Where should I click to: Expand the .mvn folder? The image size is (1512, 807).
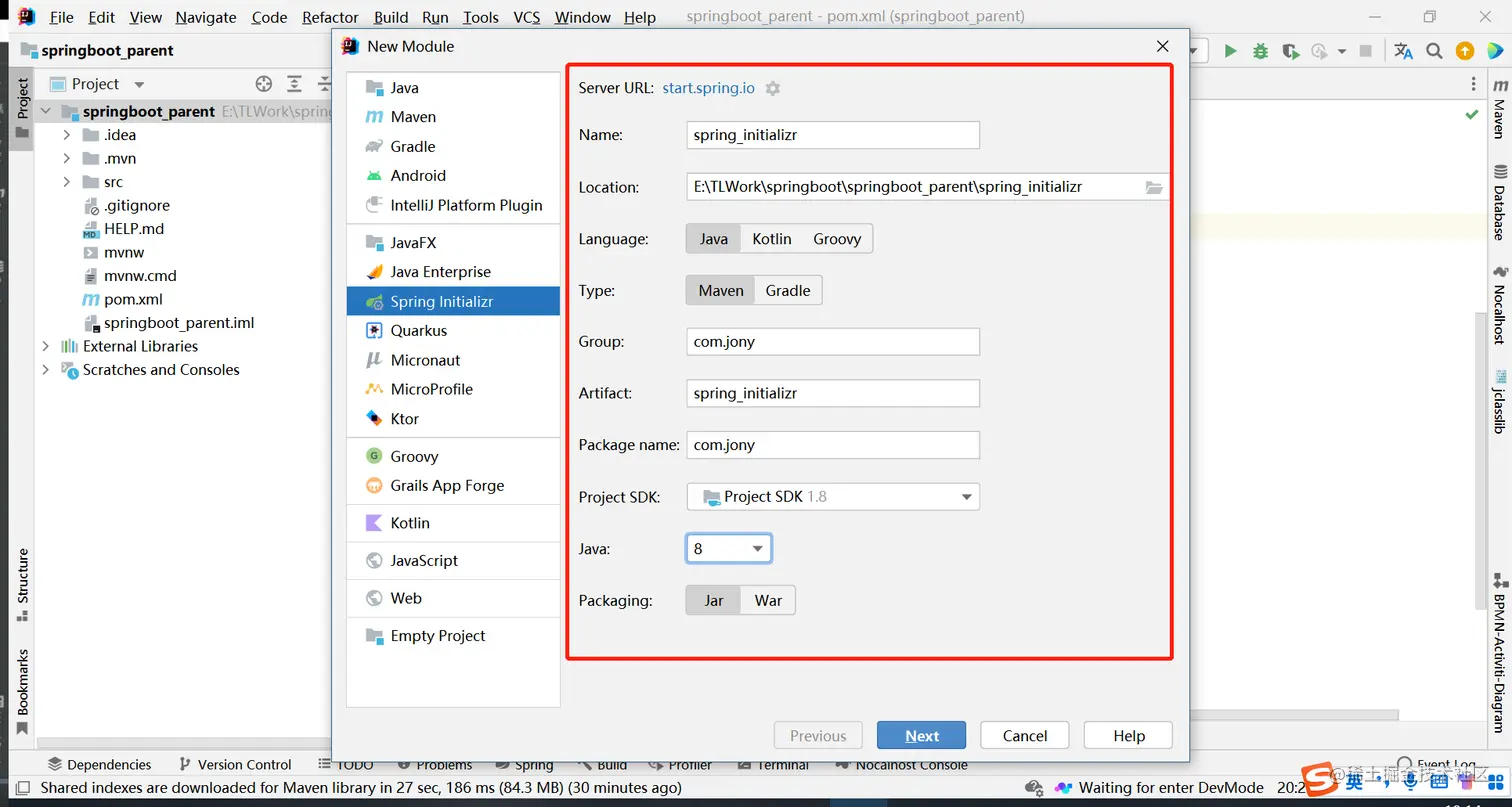(x=67, y=158)
